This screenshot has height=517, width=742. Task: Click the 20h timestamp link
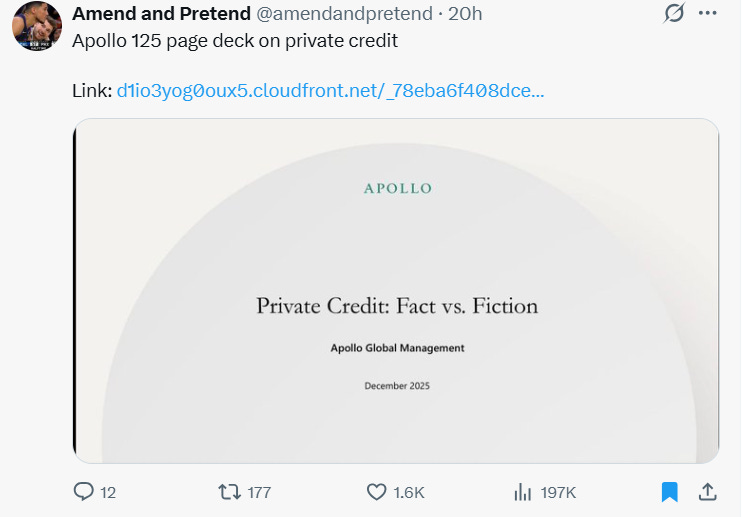(466, 14)
